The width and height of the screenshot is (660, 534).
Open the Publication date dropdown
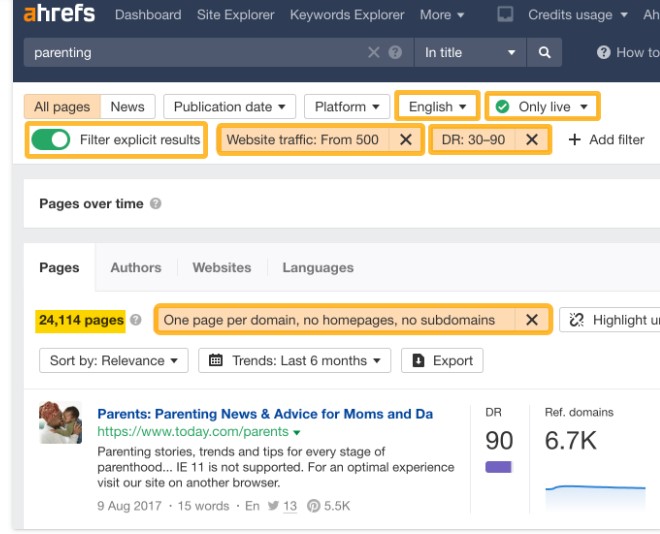click(229, 107)
